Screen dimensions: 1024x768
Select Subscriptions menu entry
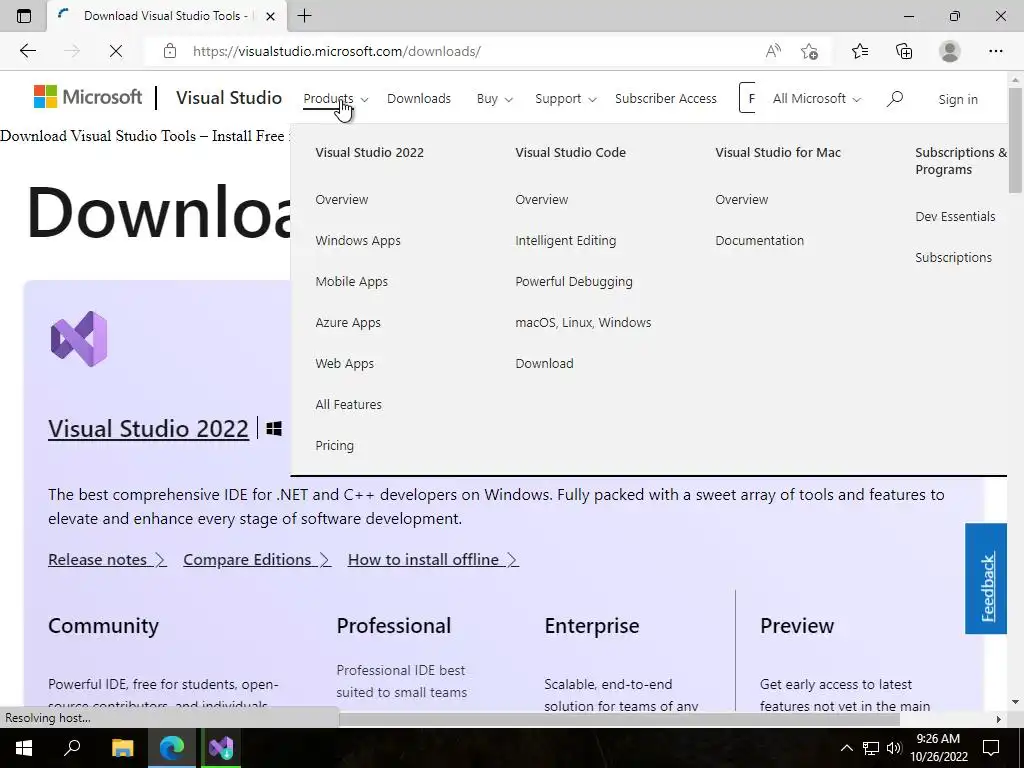click(953, 257)
